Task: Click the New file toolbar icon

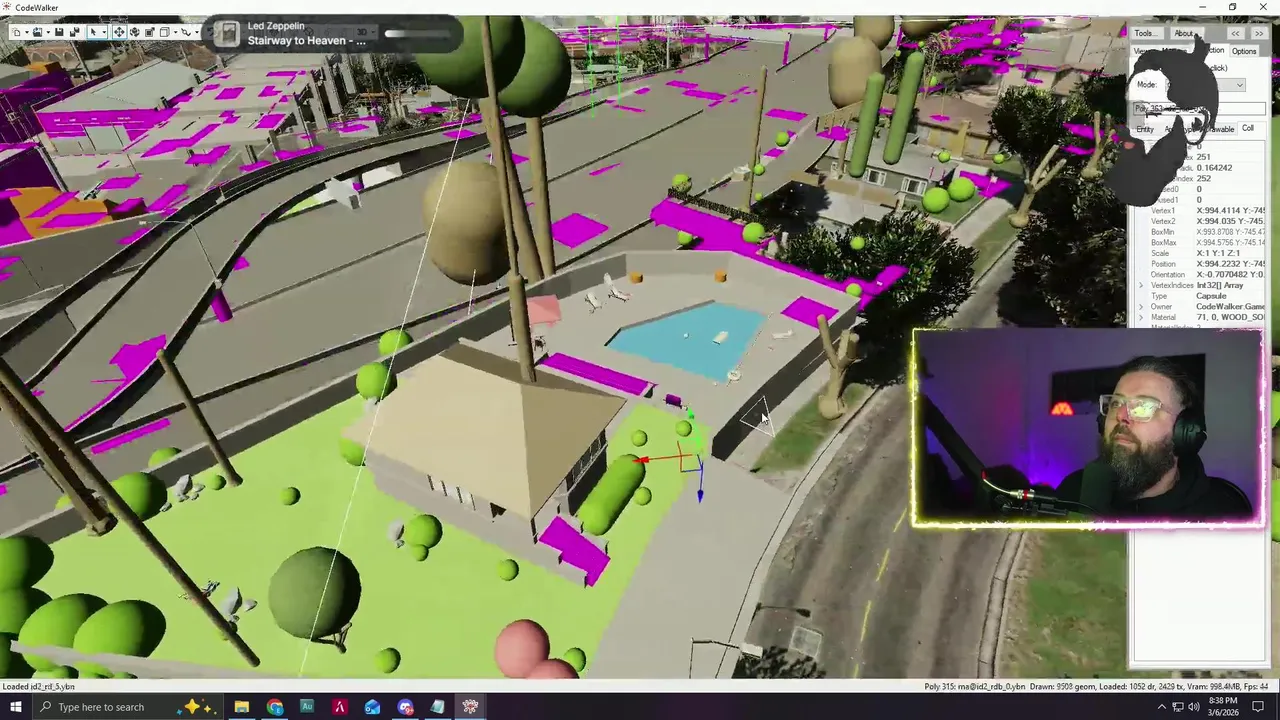Action: point(17,32)
